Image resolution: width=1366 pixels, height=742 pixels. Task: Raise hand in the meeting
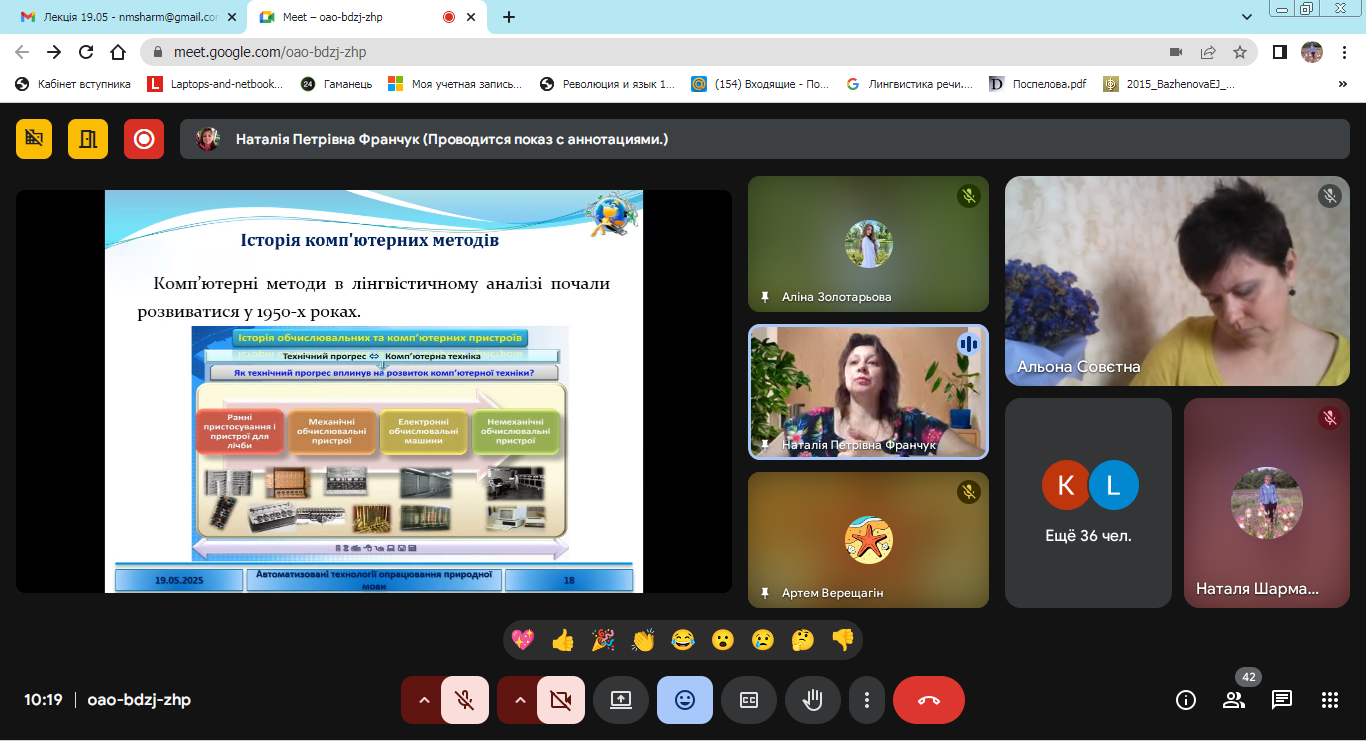pos(812,700)
